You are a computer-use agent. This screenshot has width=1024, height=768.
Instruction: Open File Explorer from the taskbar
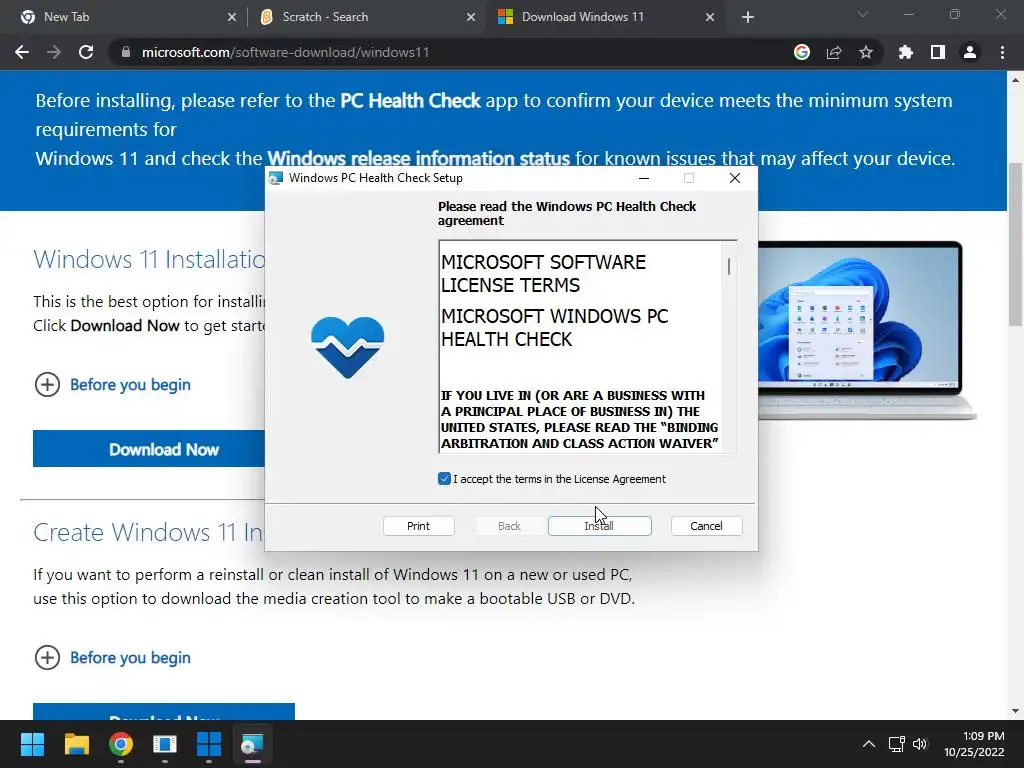click(76, 744)
